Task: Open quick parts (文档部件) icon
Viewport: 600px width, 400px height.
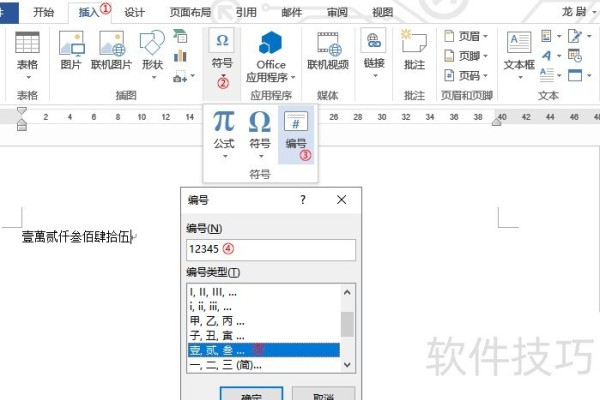Action: coord(546,36)
